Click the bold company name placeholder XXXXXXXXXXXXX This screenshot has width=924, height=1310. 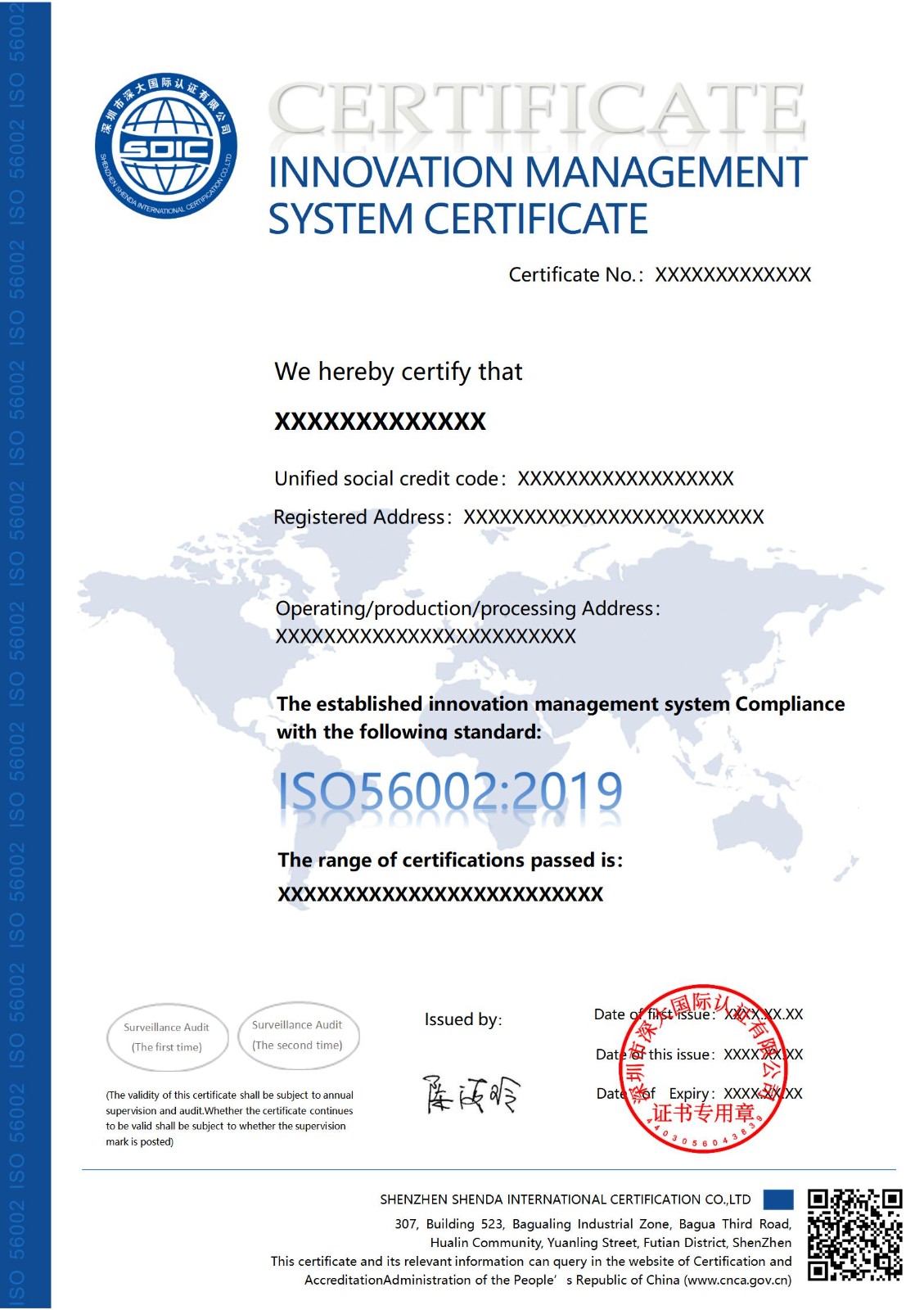tap(380, 422)
